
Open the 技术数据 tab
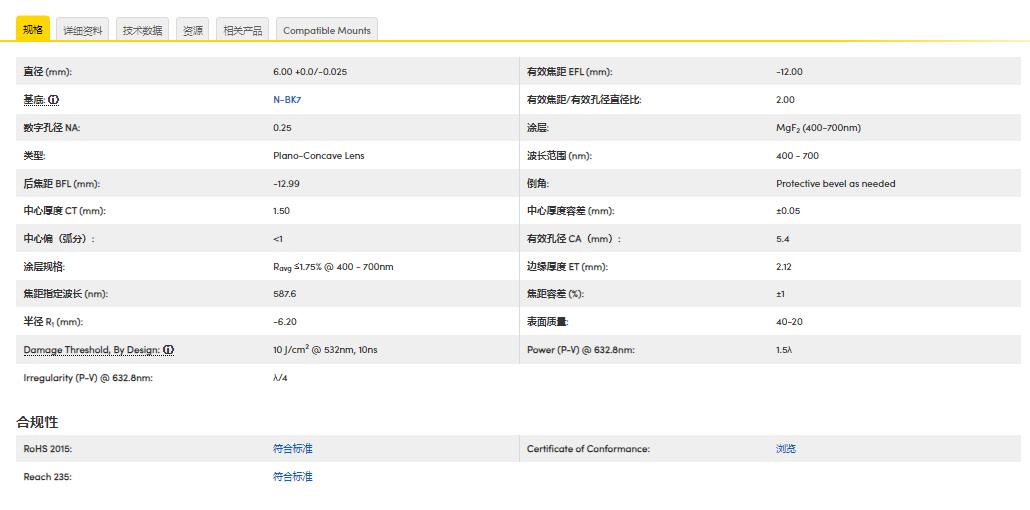tap(143, 30)
